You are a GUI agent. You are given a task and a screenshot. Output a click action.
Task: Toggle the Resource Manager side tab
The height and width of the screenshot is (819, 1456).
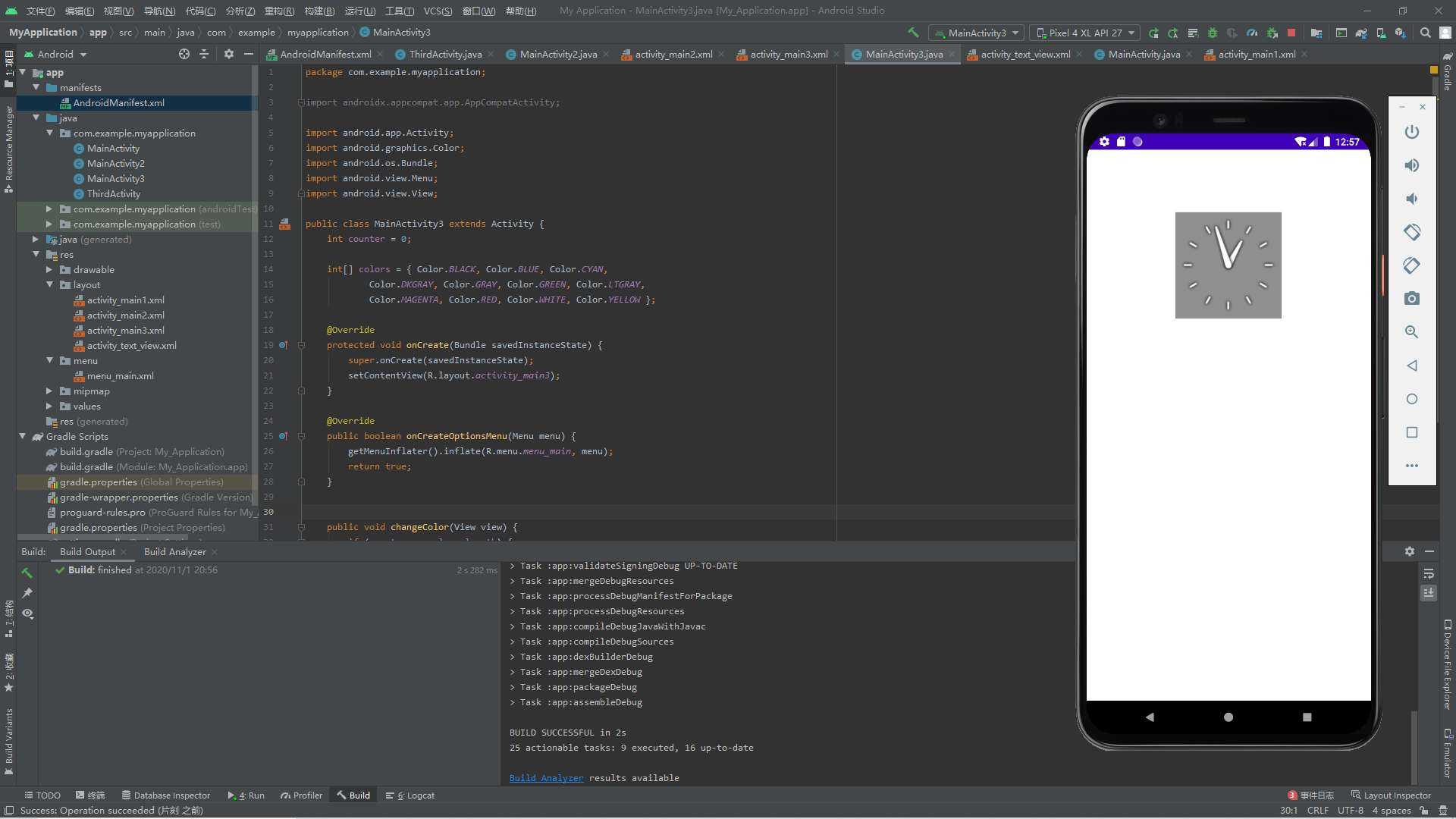(8, 149)
